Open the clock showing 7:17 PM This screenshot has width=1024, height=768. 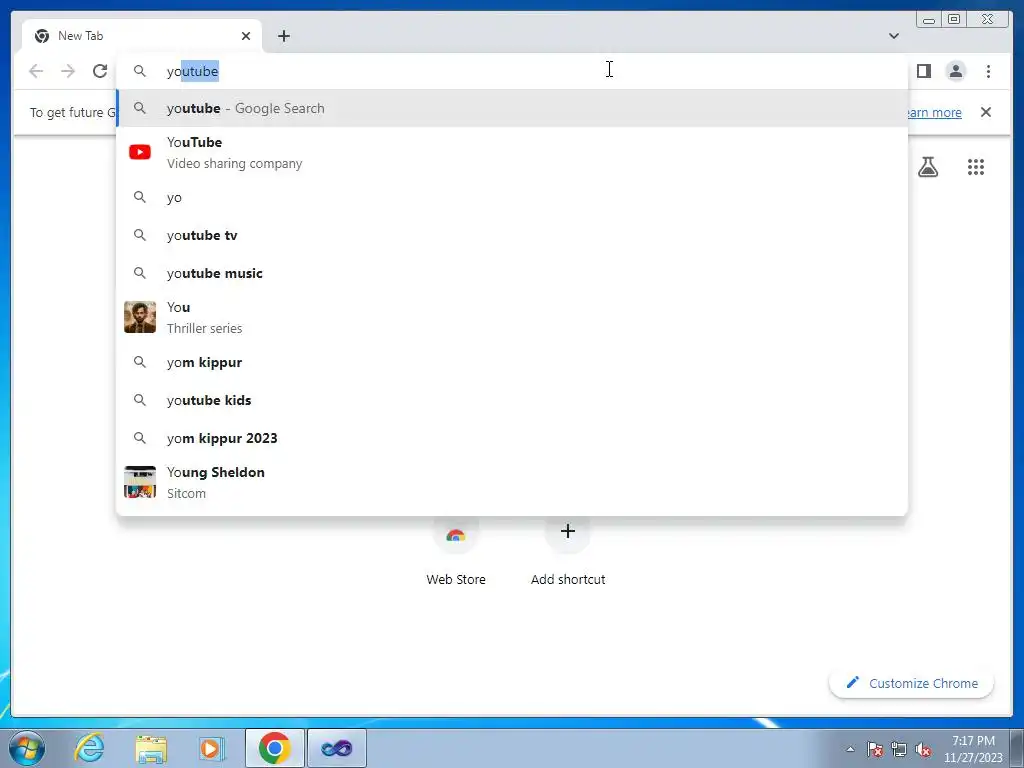(973, 749)
